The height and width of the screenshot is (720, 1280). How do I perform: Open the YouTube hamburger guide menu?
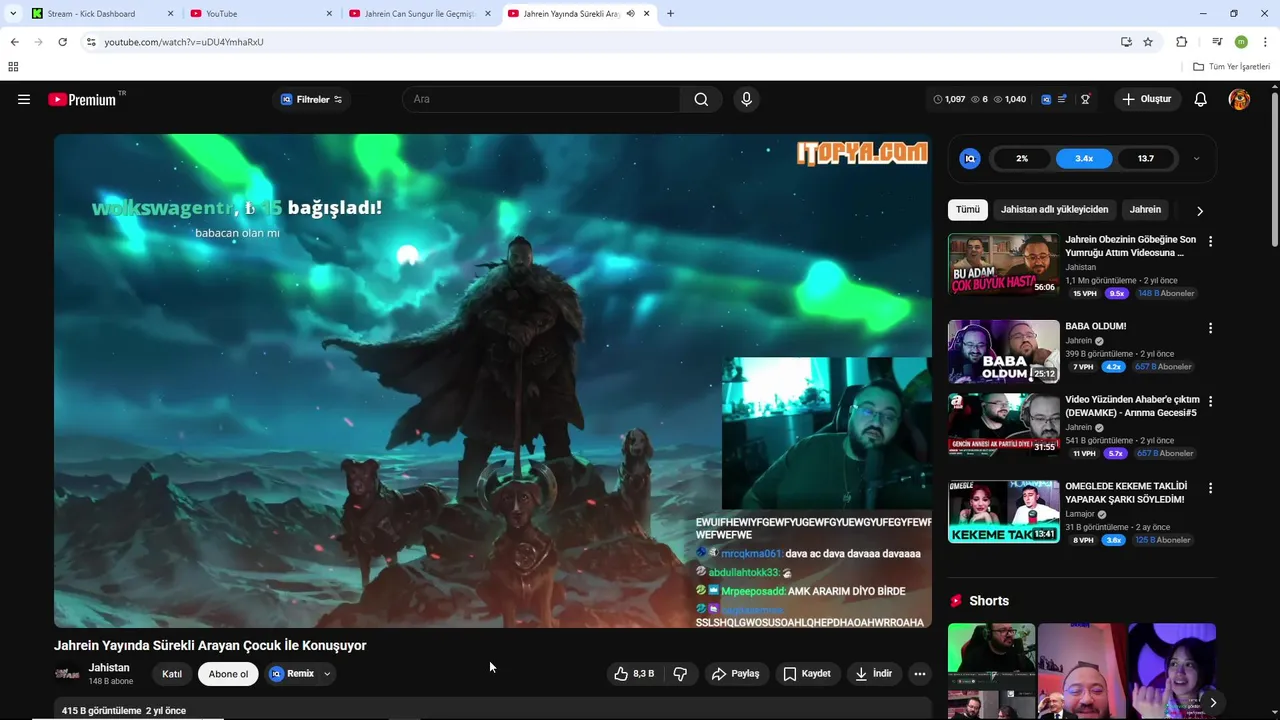pos(24,99)
